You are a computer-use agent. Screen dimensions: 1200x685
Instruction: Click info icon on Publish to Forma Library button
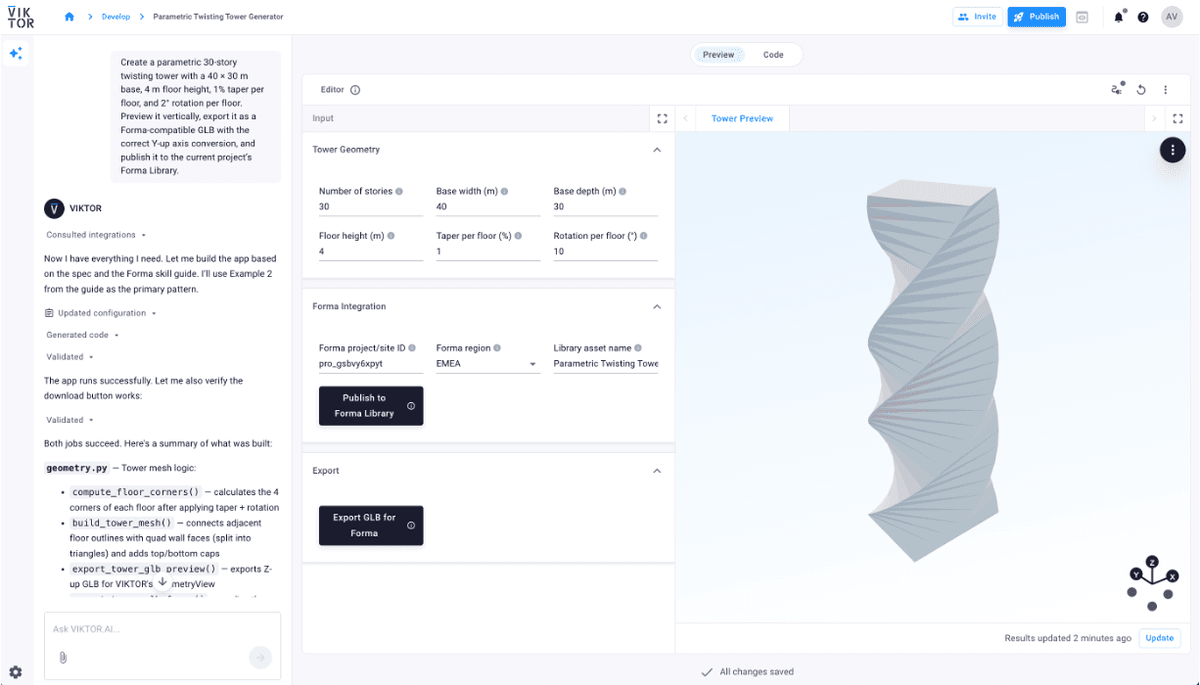411,406
